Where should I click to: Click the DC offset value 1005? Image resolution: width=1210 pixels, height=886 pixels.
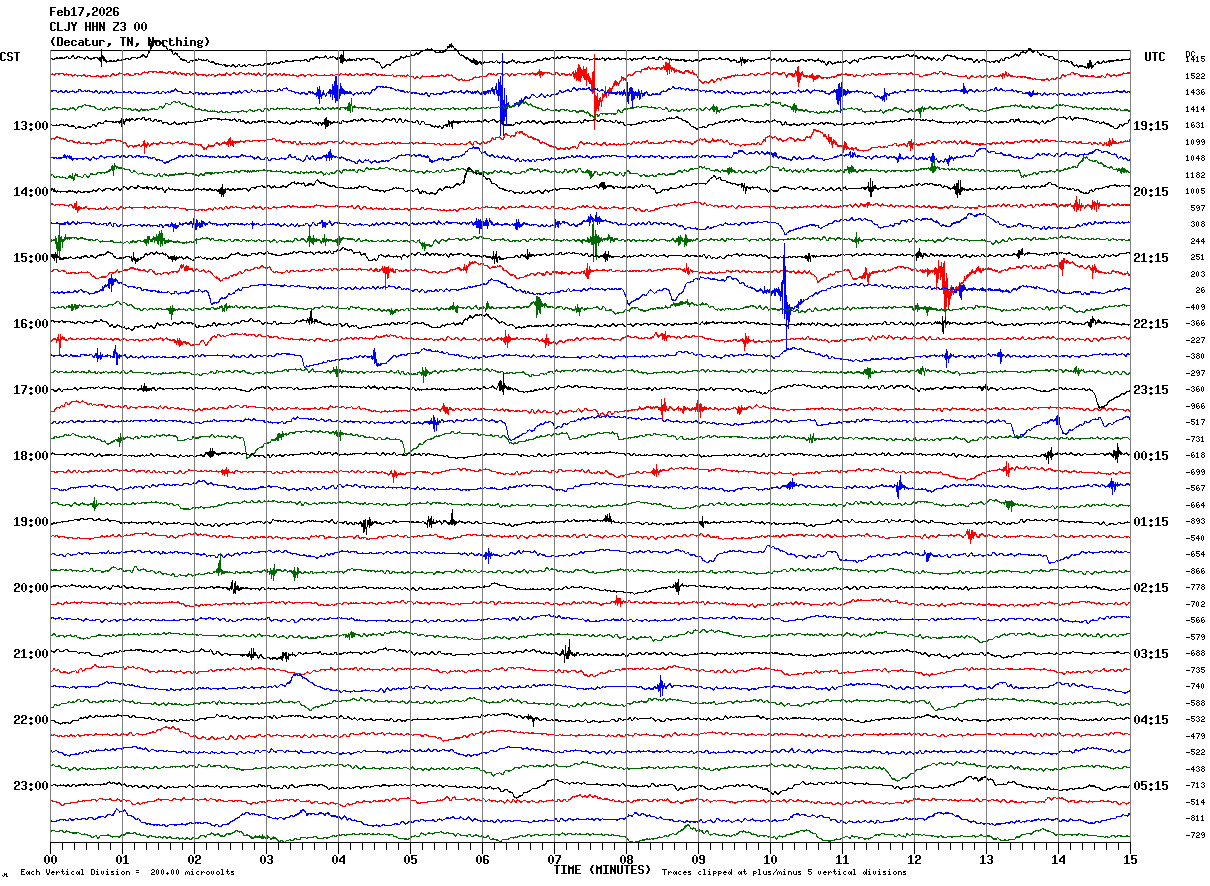pos(1195,191)
